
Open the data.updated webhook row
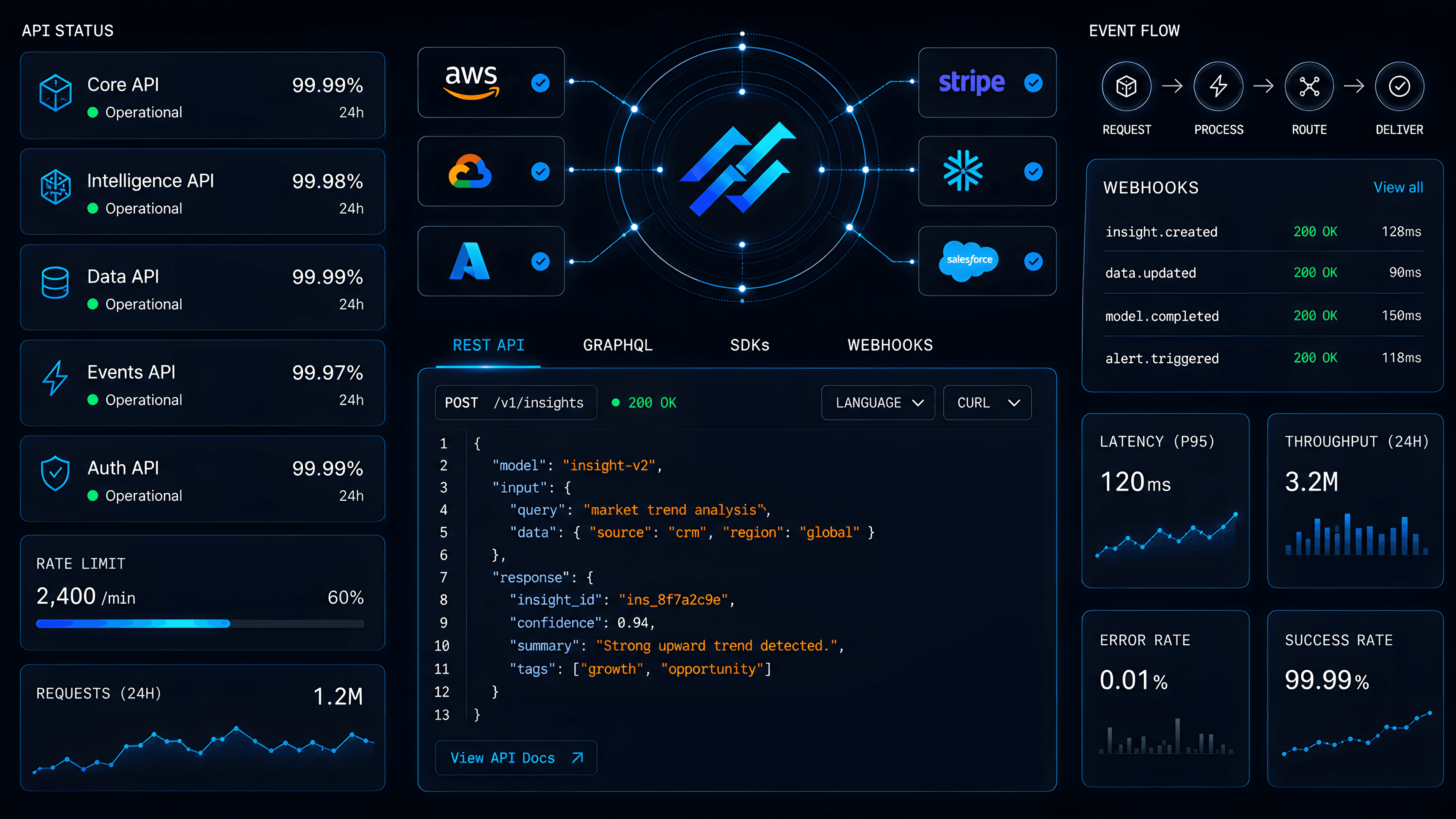(x=1263, y=273)
